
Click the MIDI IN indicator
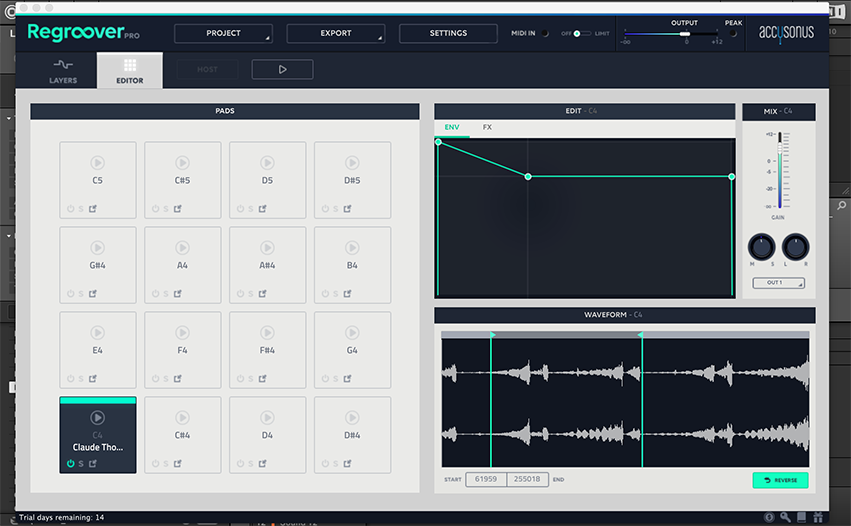click(545, 34)
